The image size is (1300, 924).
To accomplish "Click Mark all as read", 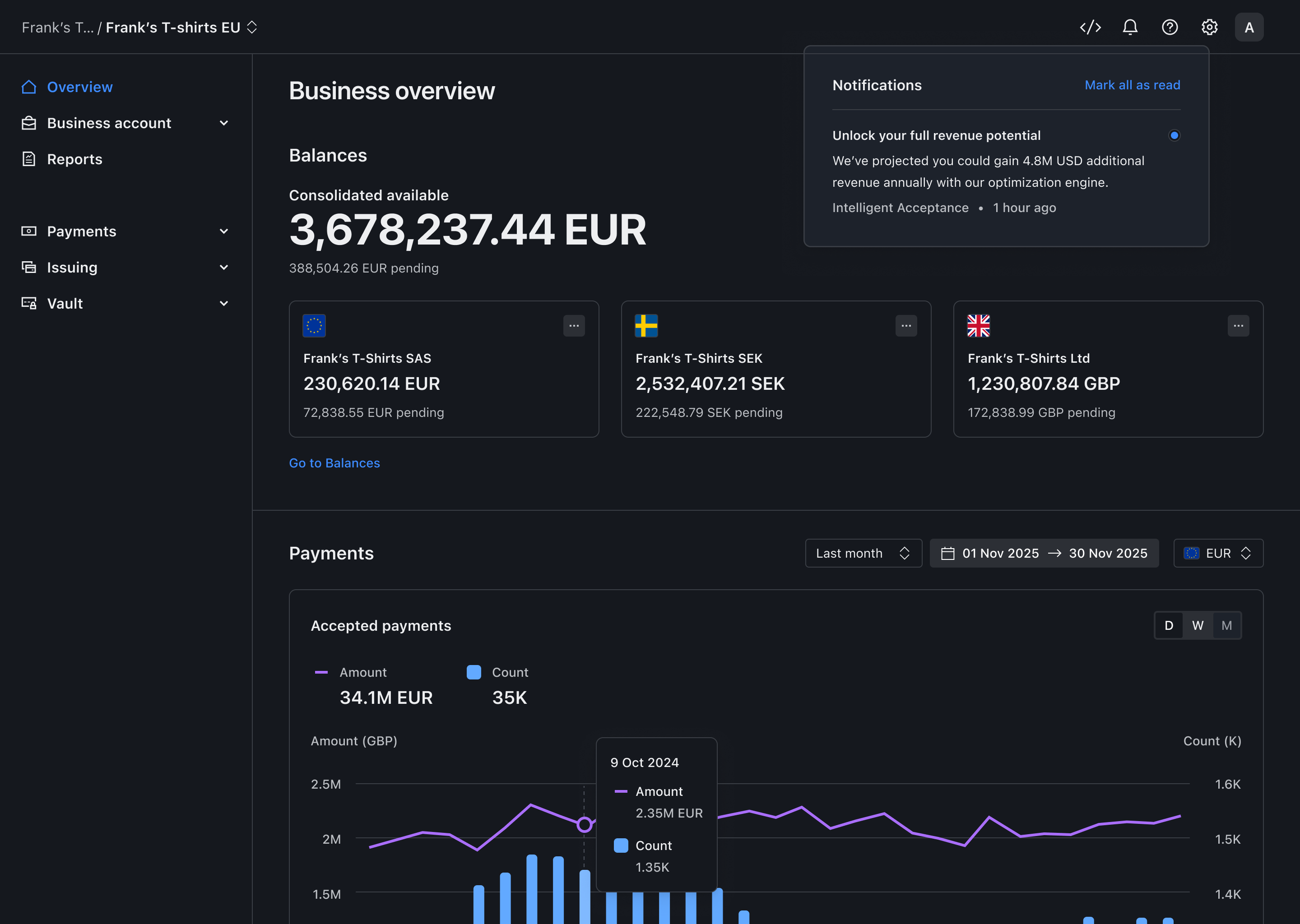I will click(x=1132, y=85).
